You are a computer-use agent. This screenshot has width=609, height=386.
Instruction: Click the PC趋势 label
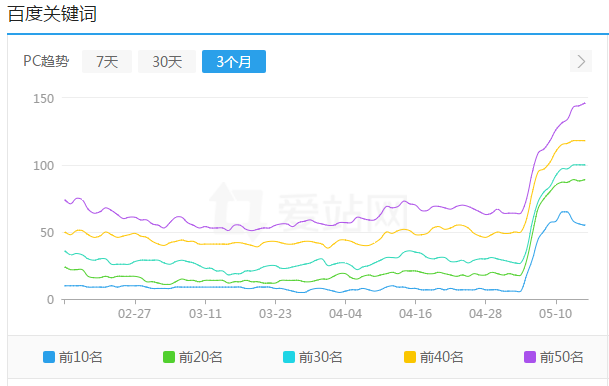(46, 61)
